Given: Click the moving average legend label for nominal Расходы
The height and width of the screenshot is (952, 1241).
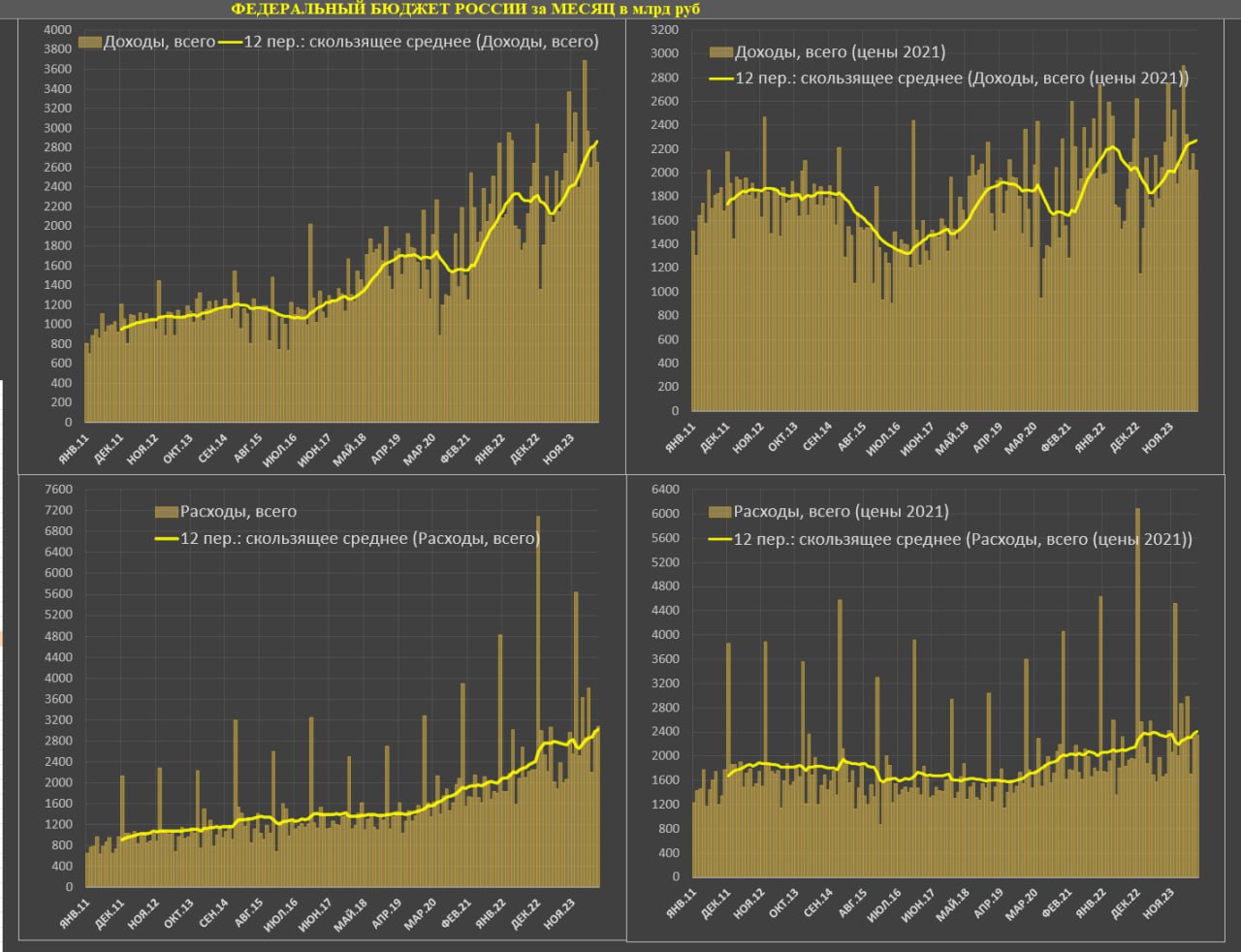Looking at the screenshot, I should [360, 538].
